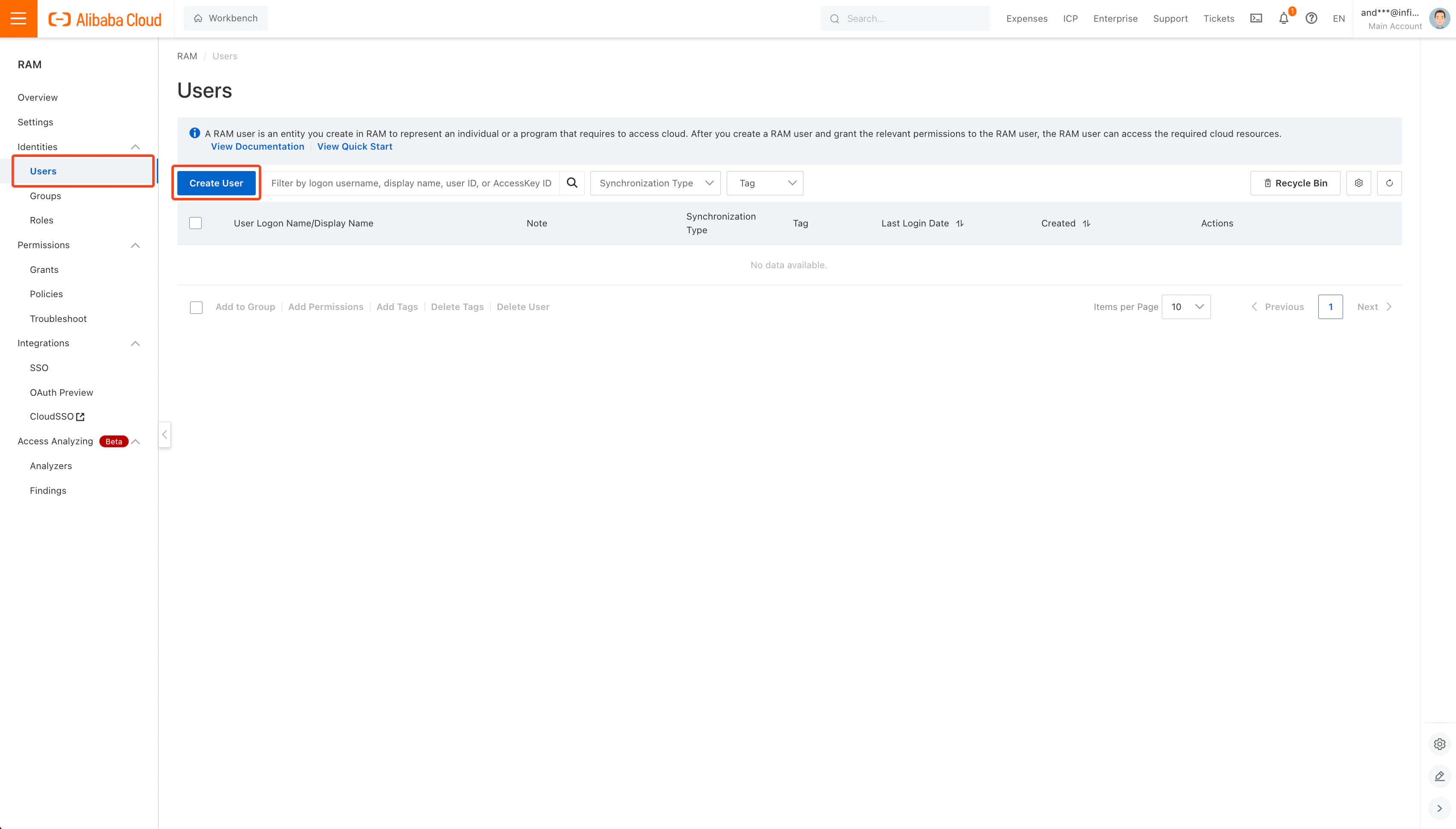Expand the right side panel arrow
1456x829 pixels.
[x=1439, y=808]
